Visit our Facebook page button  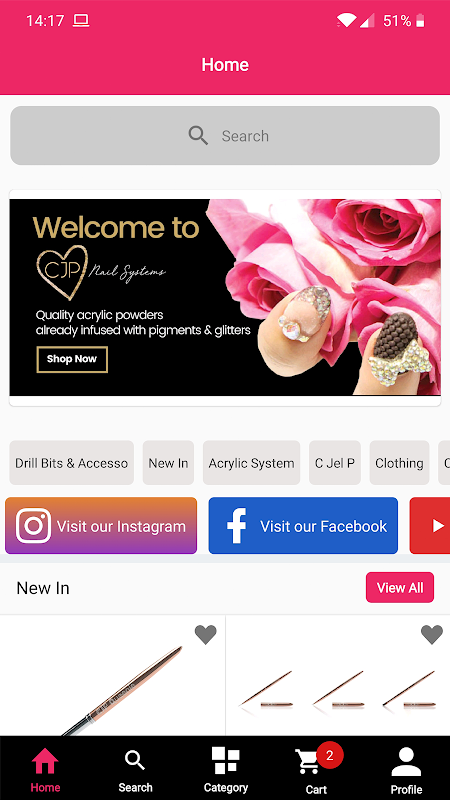point(303,526)
